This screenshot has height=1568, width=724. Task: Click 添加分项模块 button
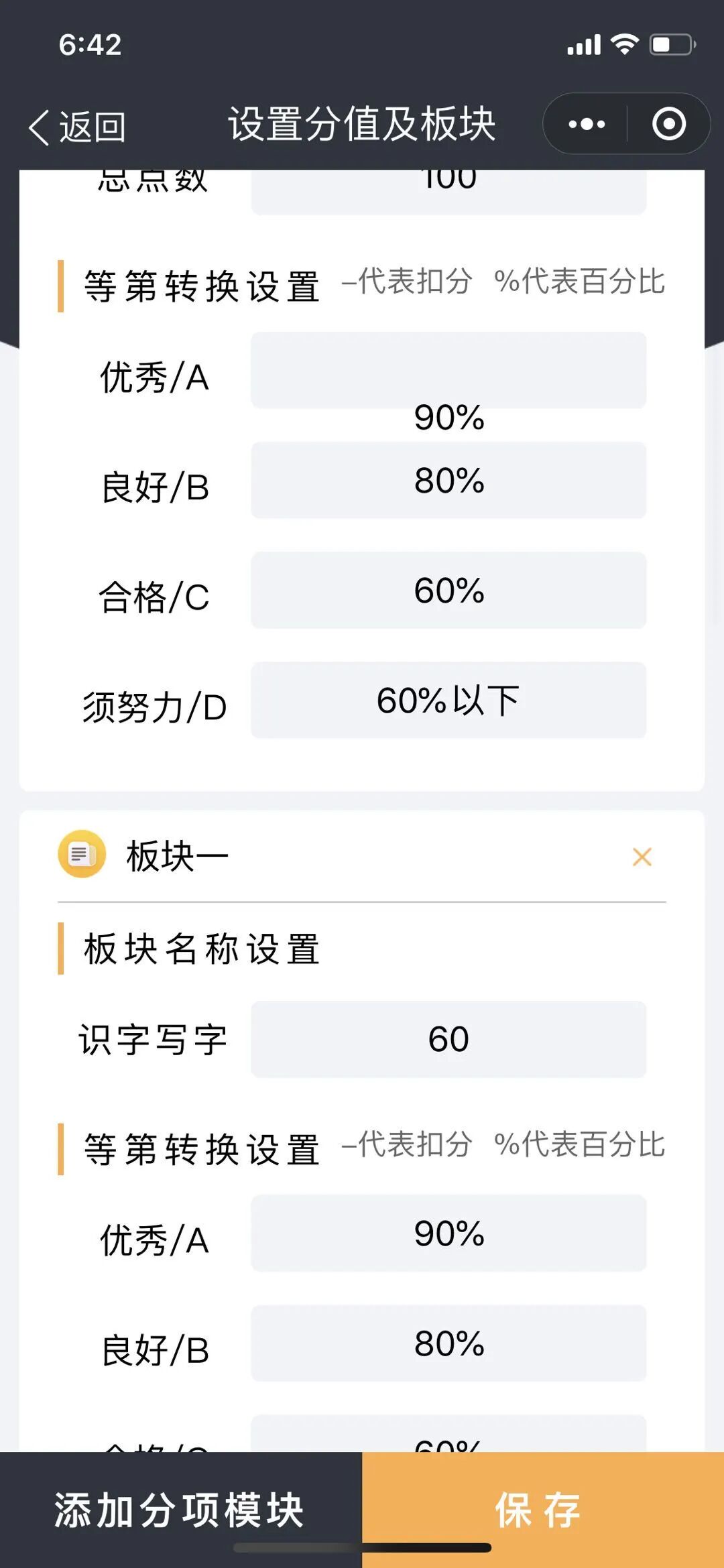point(181,1510)
